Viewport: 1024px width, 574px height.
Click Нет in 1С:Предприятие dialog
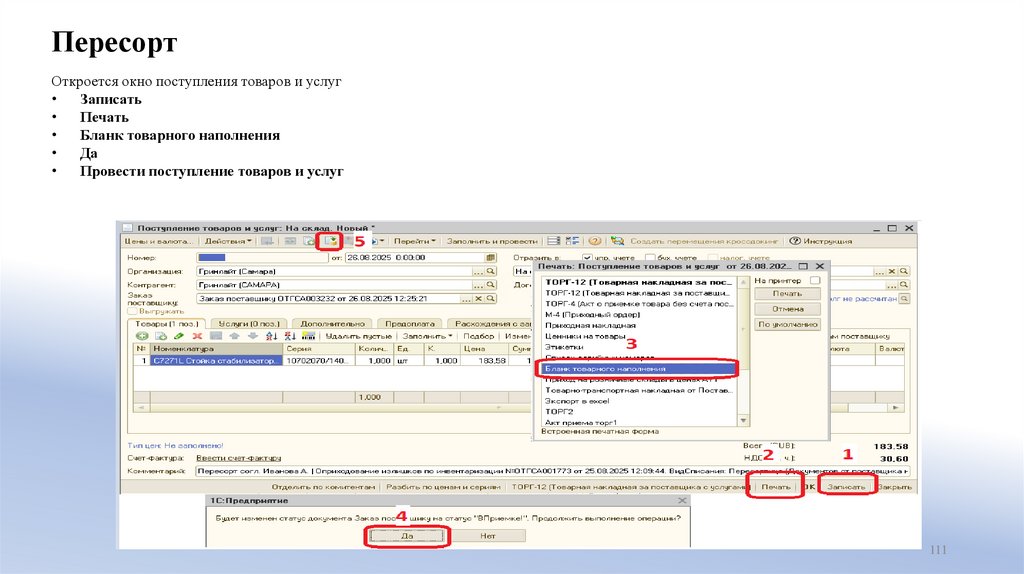click(488, 536)
